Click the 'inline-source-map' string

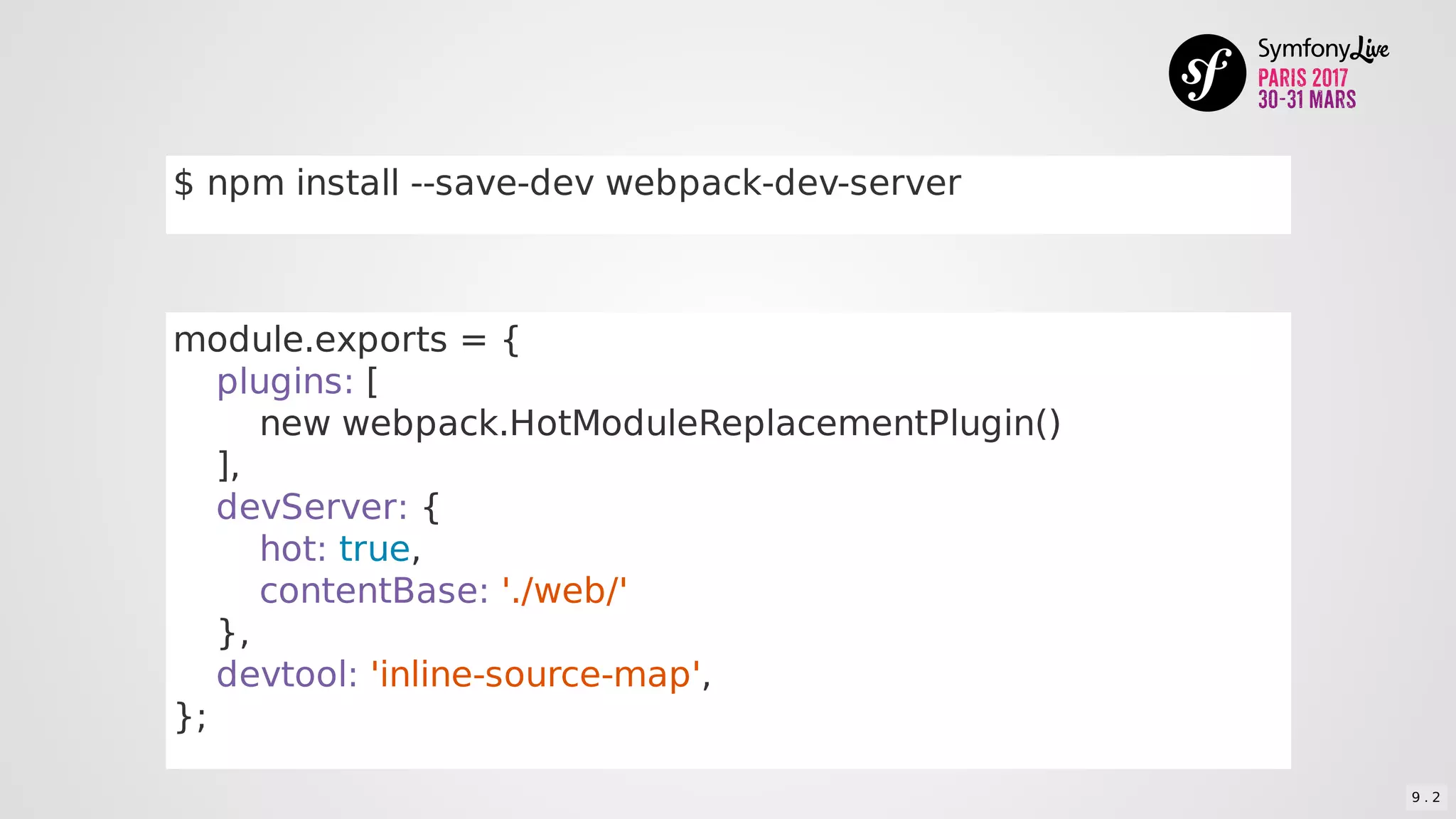tap(536, 674)
